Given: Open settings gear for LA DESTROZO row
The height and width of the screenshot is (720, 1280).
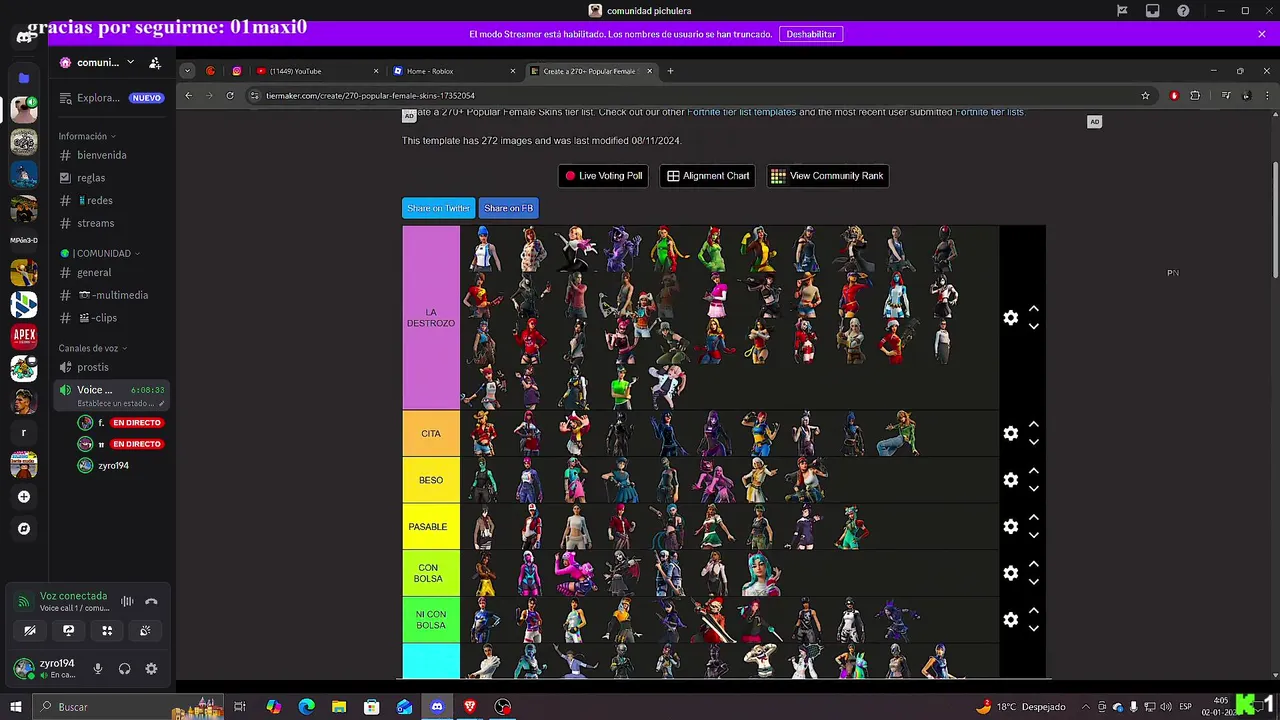Looking at the screenshot, I should pos(1011,318).
